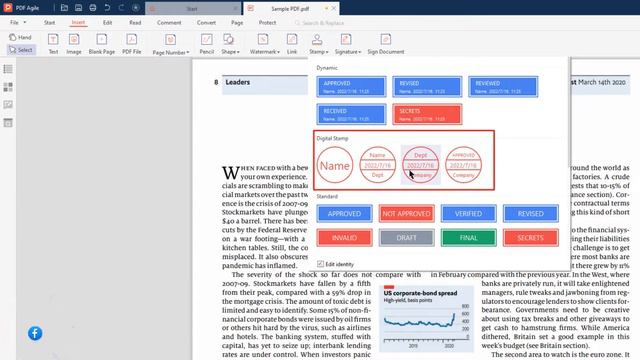The width and height of the screenshot is (640, 360).
Task: Switch to the Page ribbon tab
Action: pos(237,22)
